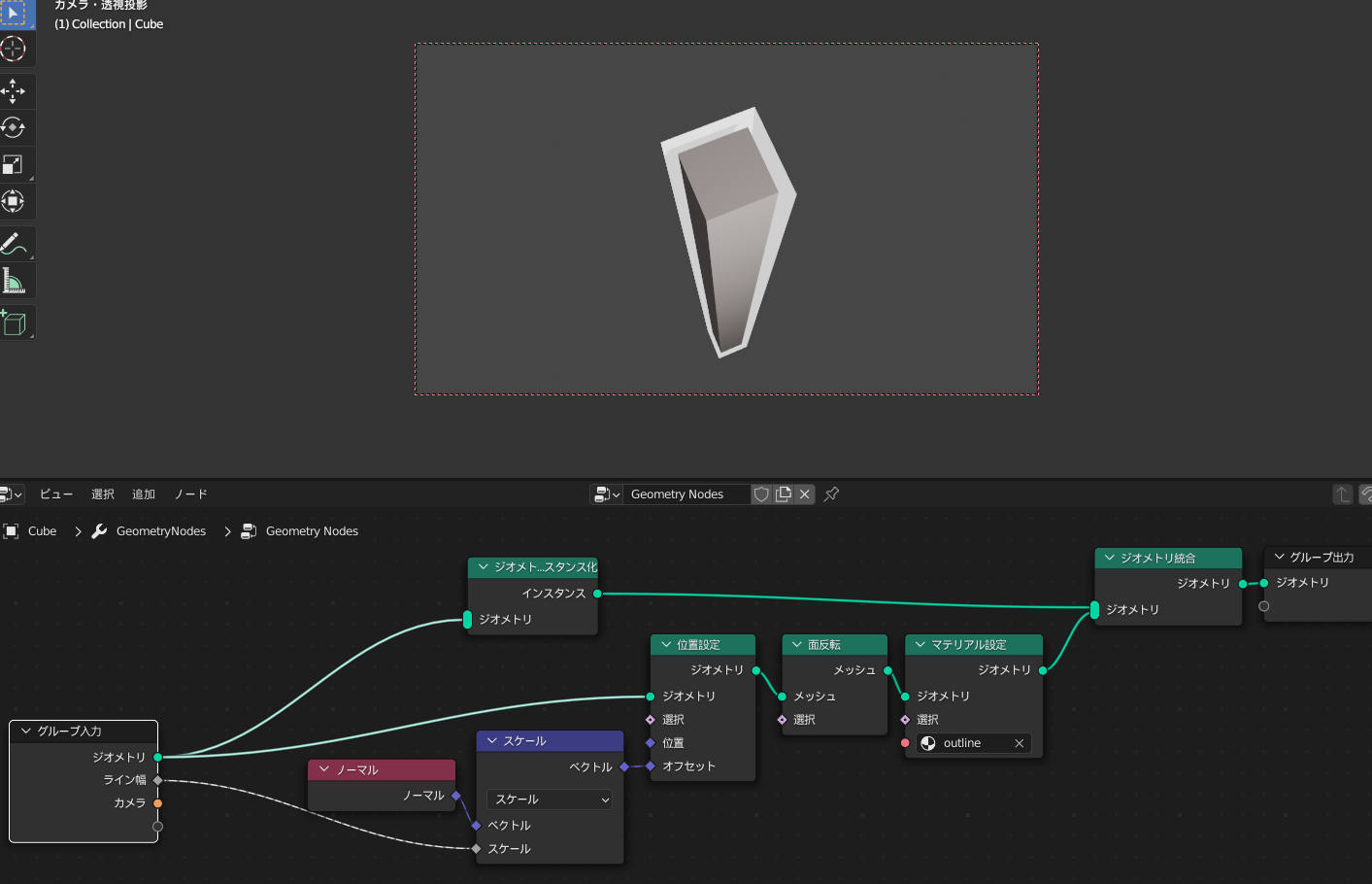This screenshot has height=884, width=1372.
Task: Collapse the スケール node
Action: pyautogui.click(x=492, y=740)
